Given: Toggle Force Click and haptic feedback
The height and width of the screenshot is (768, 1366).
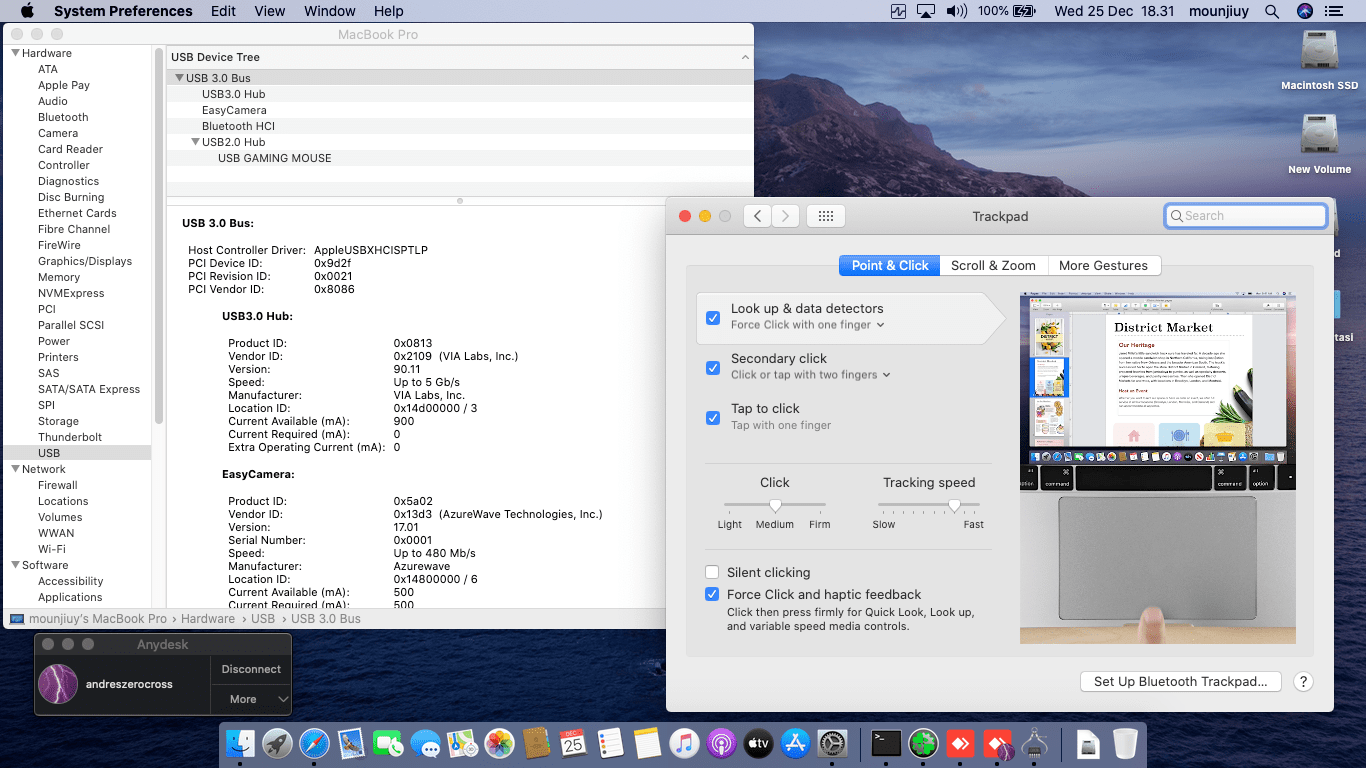Looking at the screenshot, I should click(x=712, y=595).
